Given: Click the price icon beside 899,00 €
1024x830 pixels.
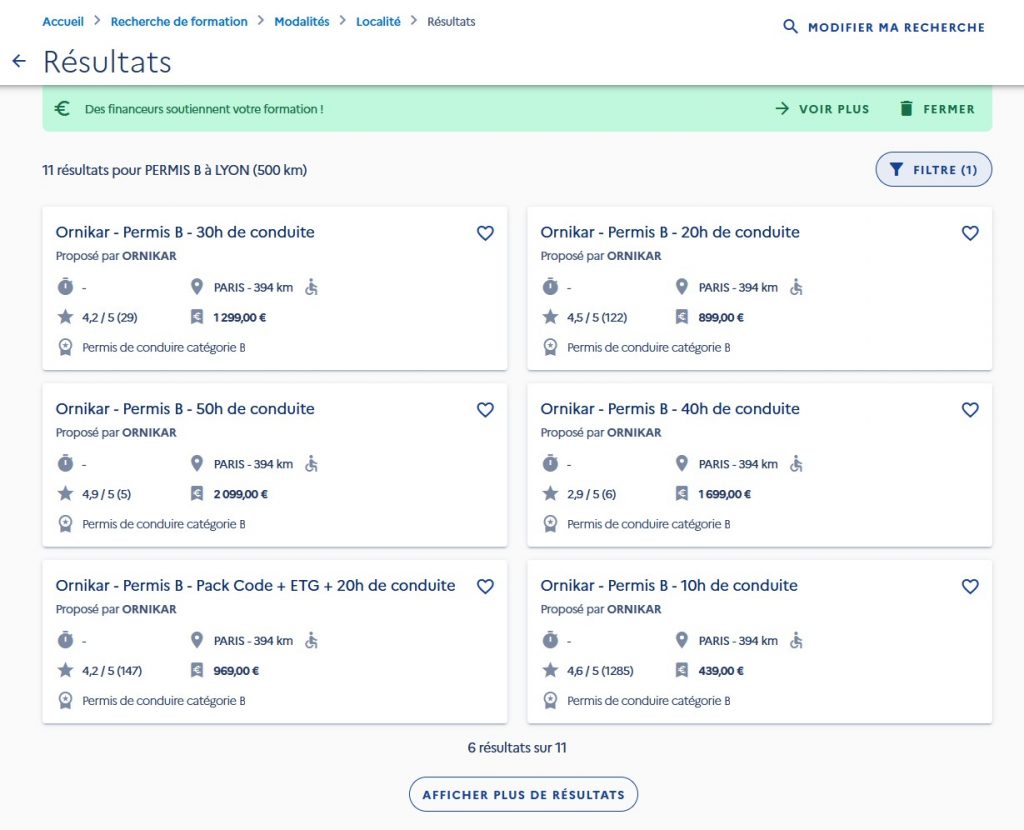Looking at the screenshot, I should (682, 317).
